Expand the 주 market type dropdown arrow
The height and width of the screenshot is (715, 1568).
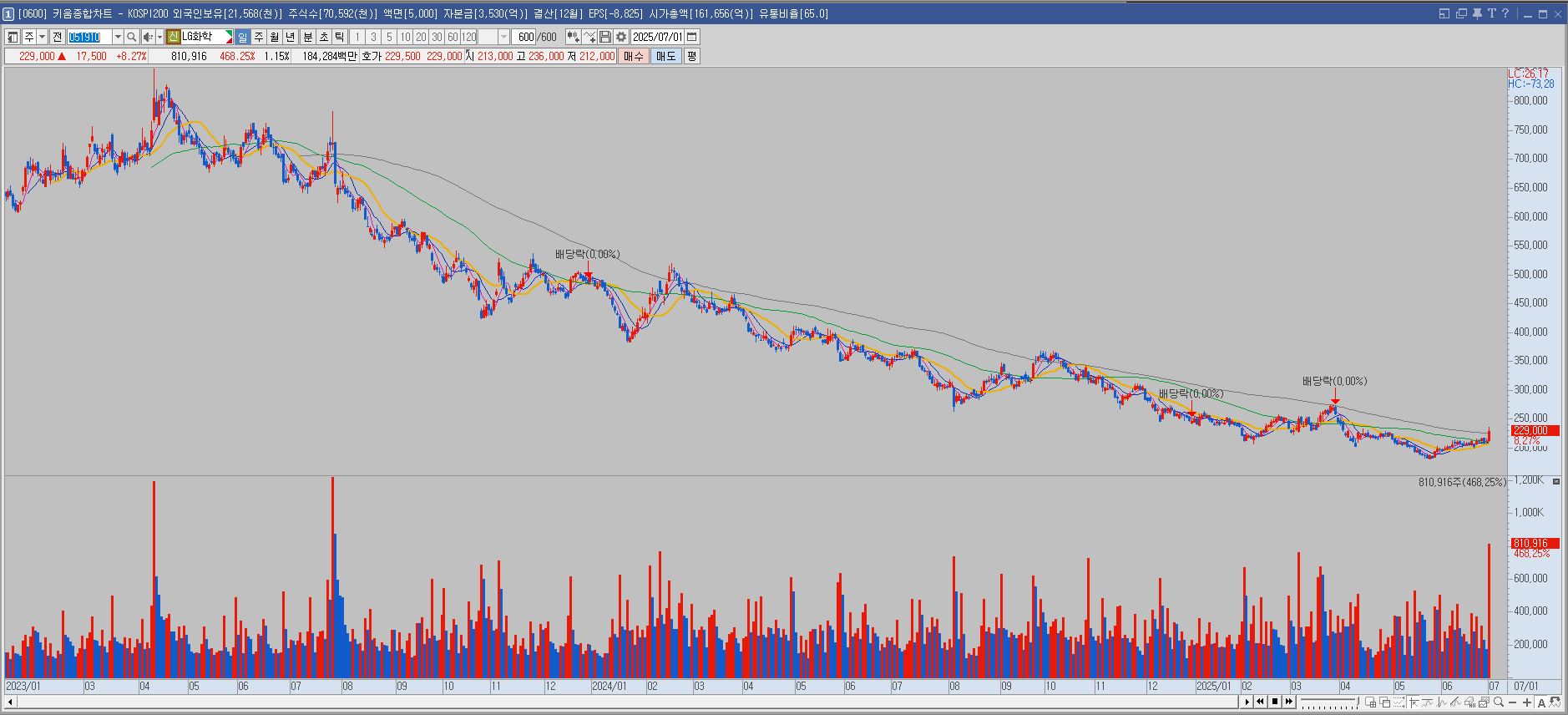click(x=42, y=37)
